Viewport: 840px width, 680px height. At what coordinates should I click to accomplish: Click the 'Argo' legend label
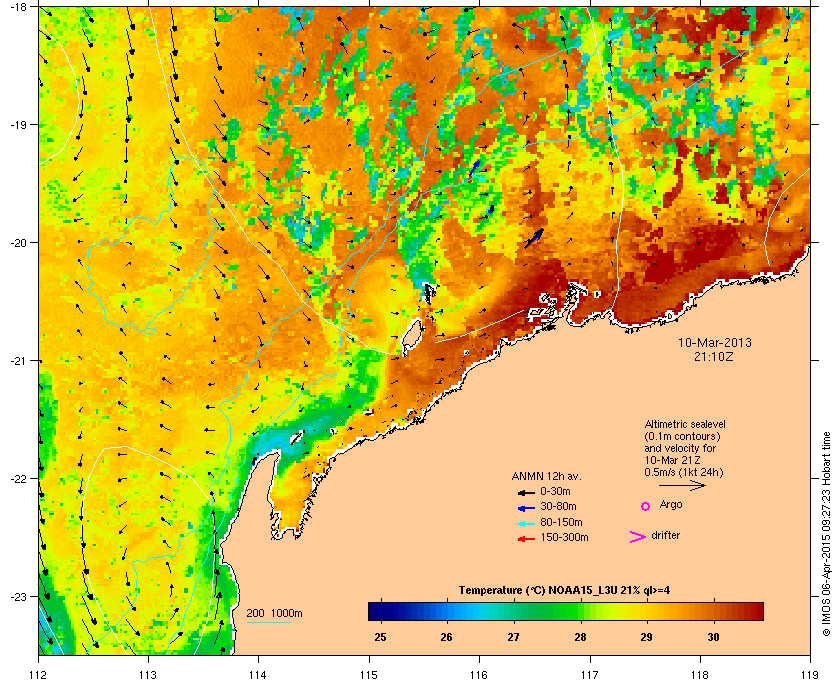671,505
